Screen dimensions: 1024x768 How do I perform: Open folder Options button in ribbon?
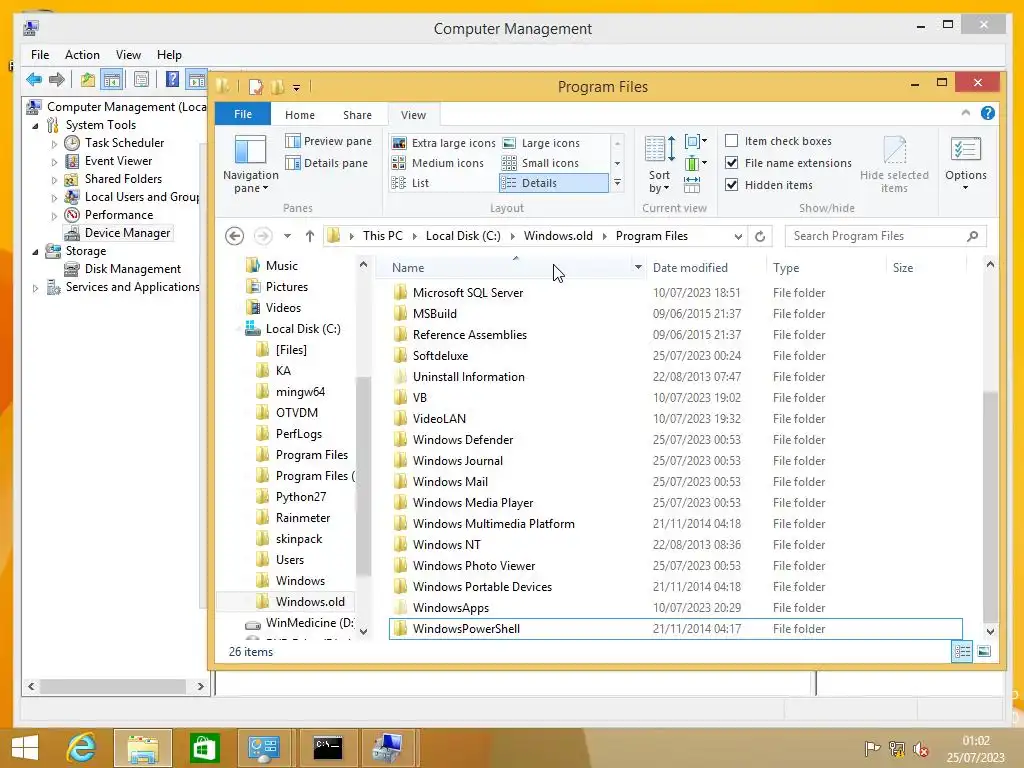tap(965, 163)
